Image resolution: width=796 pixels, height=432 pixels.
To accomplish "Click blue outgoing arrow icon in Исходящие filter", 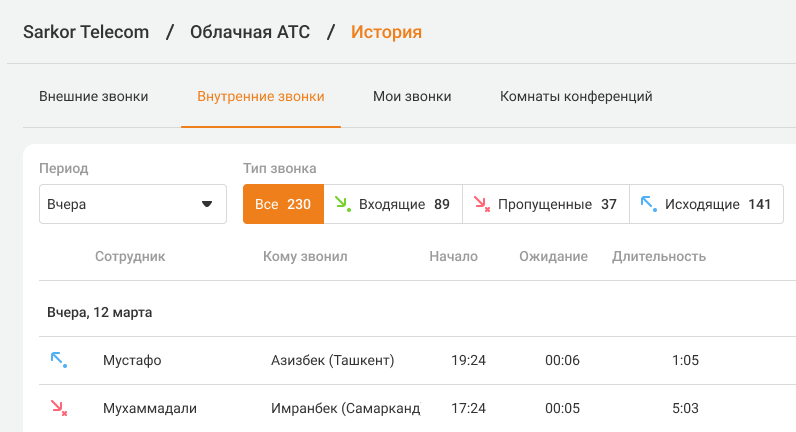I will [648, 204].
